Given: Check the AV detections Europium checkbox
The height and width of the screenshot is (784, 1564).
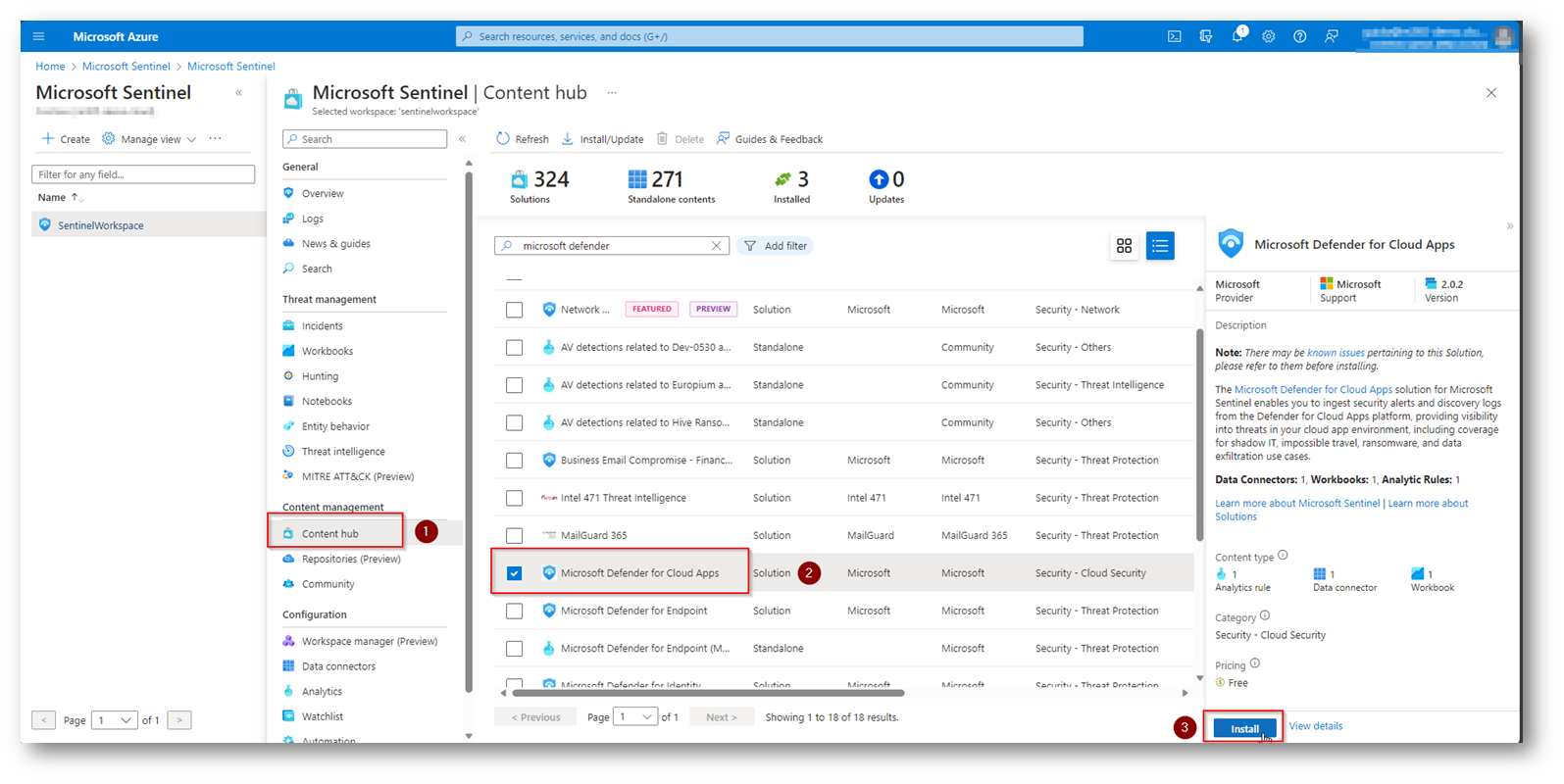Looking at the screenshot, I should [x=514, y=385].
